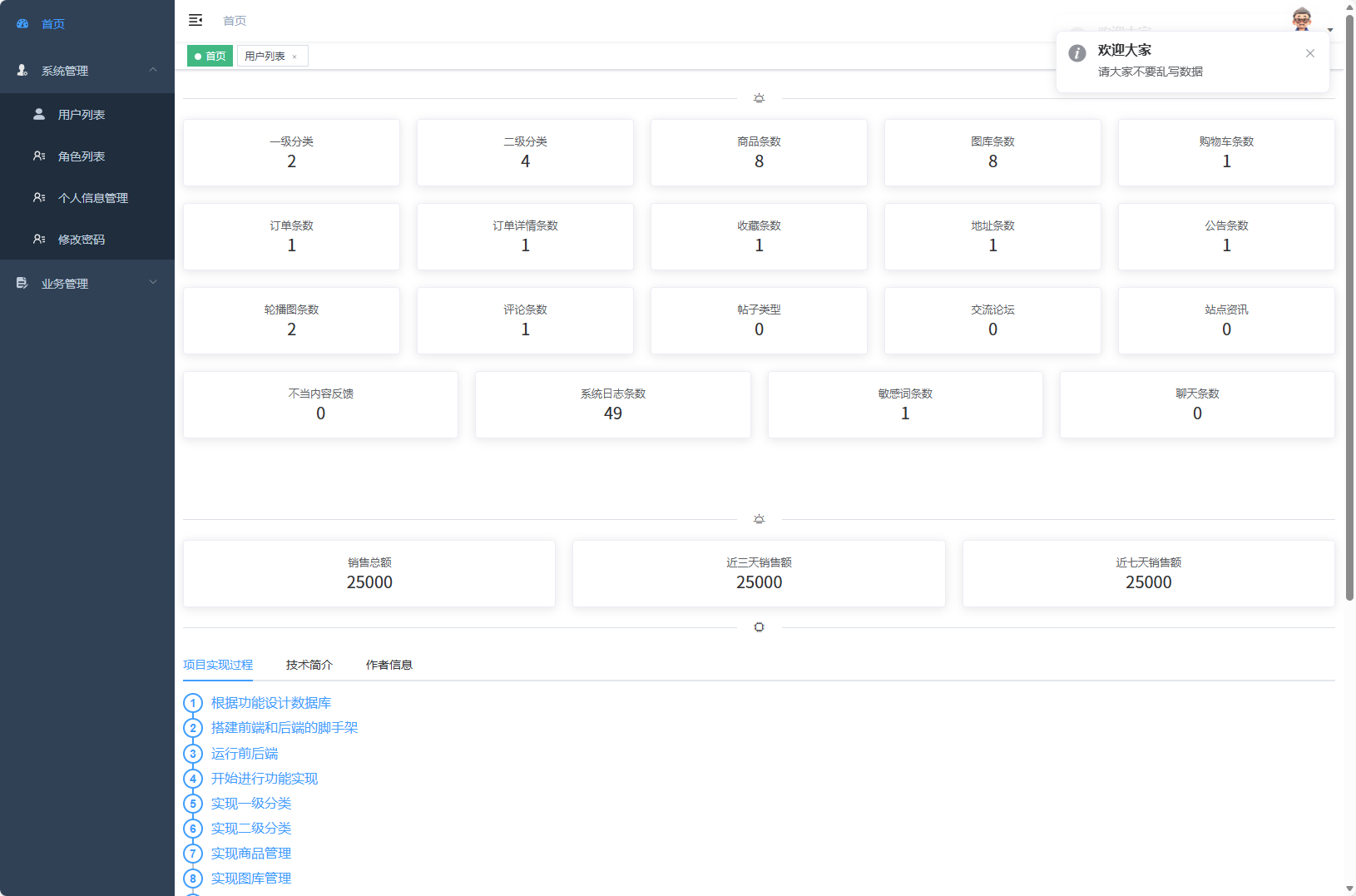
Task: Click the 地址条数 statistic card
Action: pyautogui.click(x=992, y=236)
